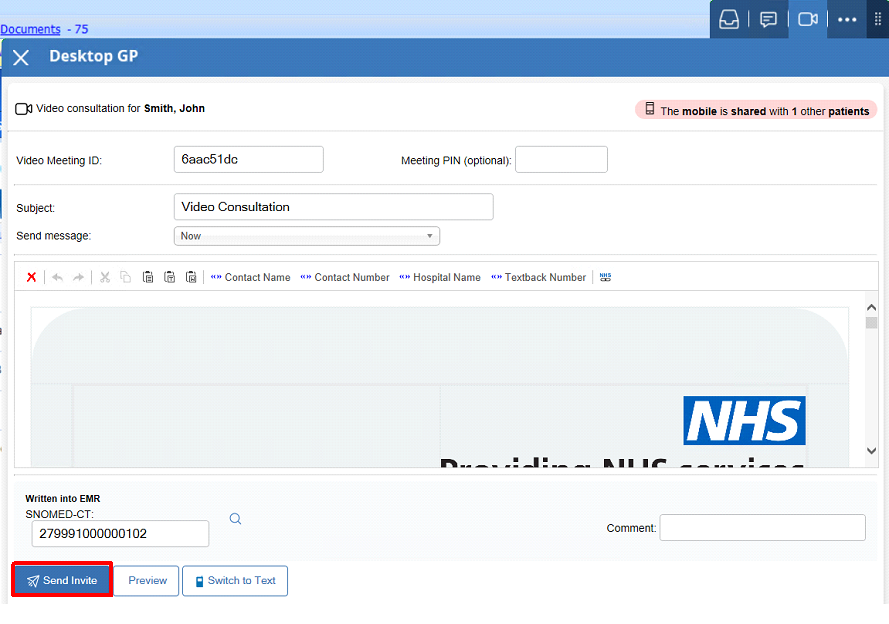Insert the Contact Name placeholder
Viewport: 889px width, 624px height.
pos(250,277)
